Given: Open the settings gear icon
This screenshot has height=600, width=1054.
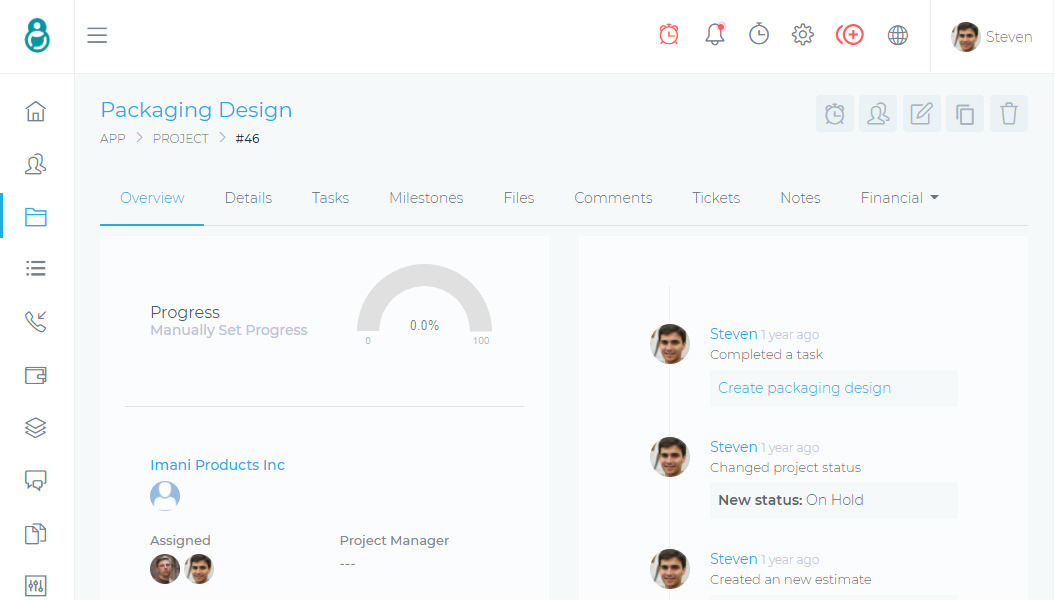Looking at the screenshot, I should point(803,35).
